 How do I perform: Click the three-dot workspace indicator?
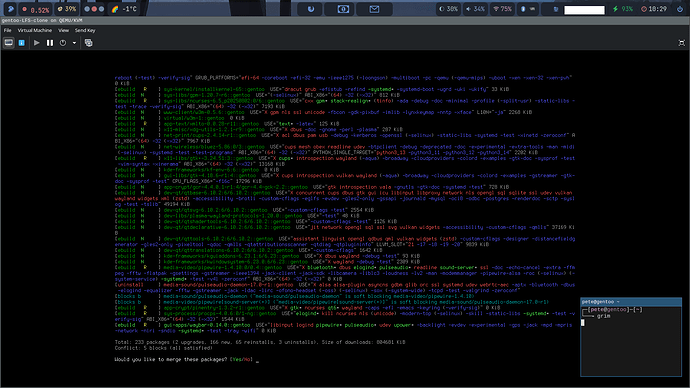(x=94, y=9)
